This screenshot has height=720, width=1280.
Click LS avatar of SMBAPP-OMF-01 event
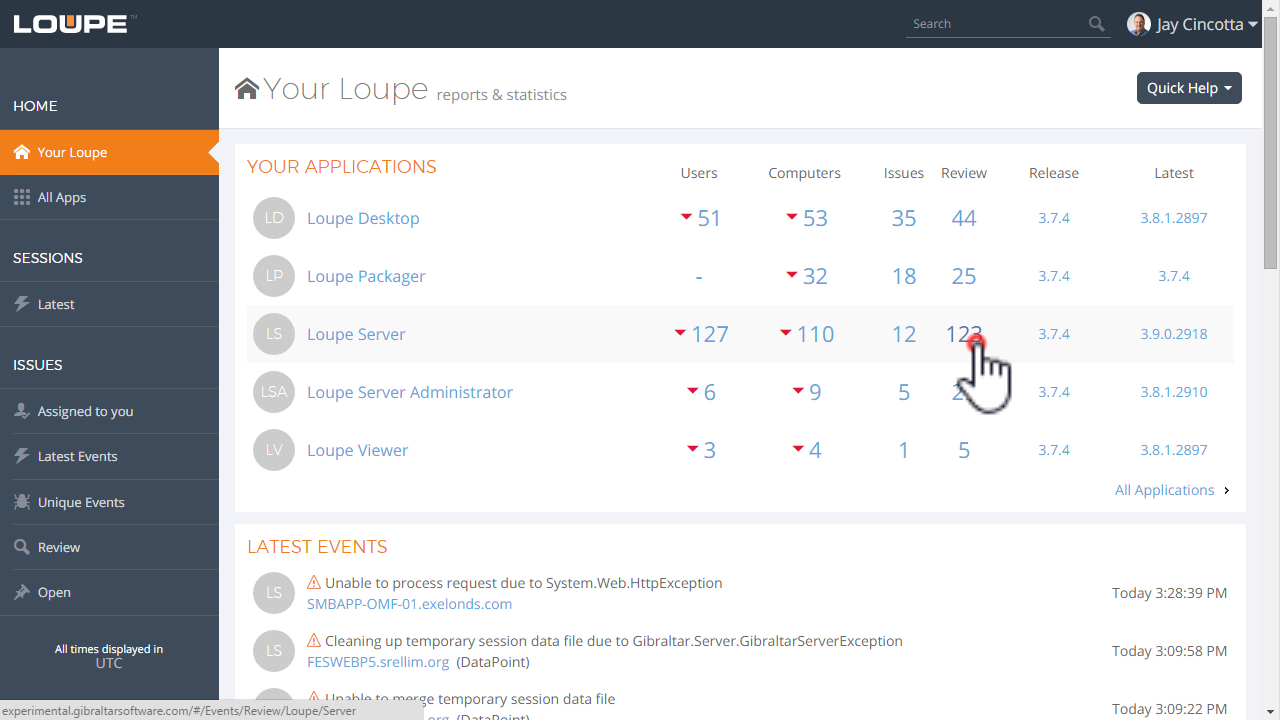[274, 593]
